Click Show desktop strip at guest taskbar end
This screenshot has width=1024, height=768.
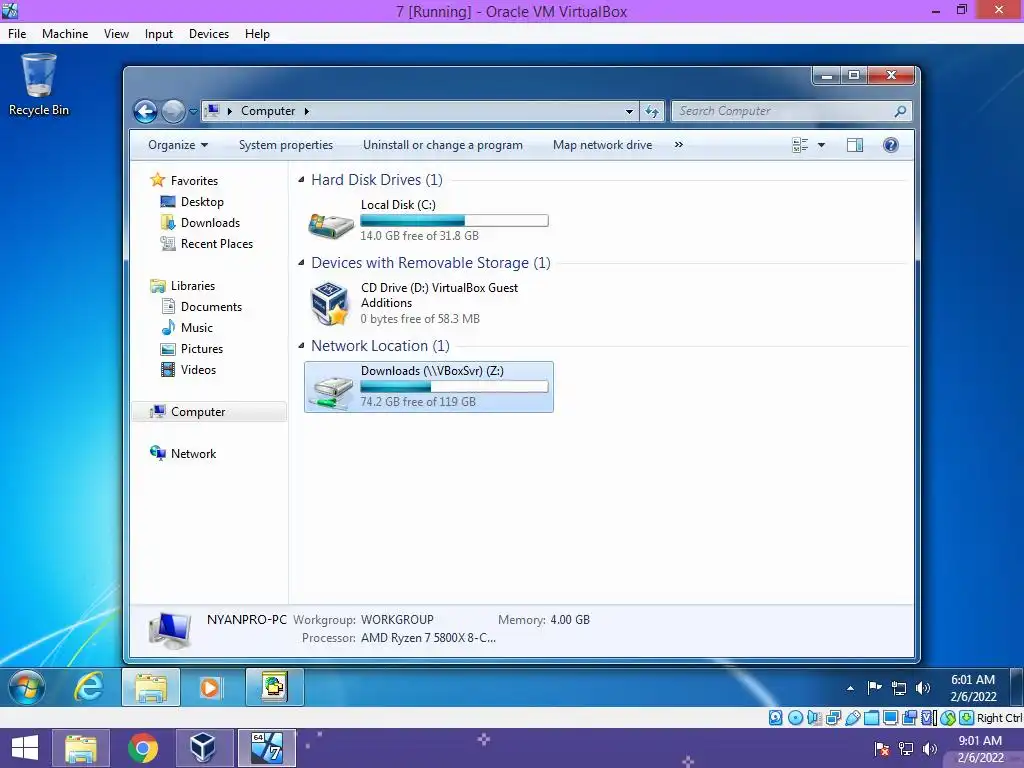coord(1017,687)
